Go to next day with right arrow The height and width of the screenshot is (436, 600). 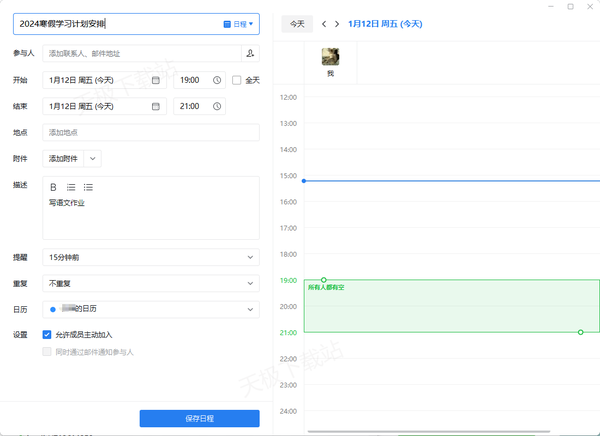(x=337, y=23)
